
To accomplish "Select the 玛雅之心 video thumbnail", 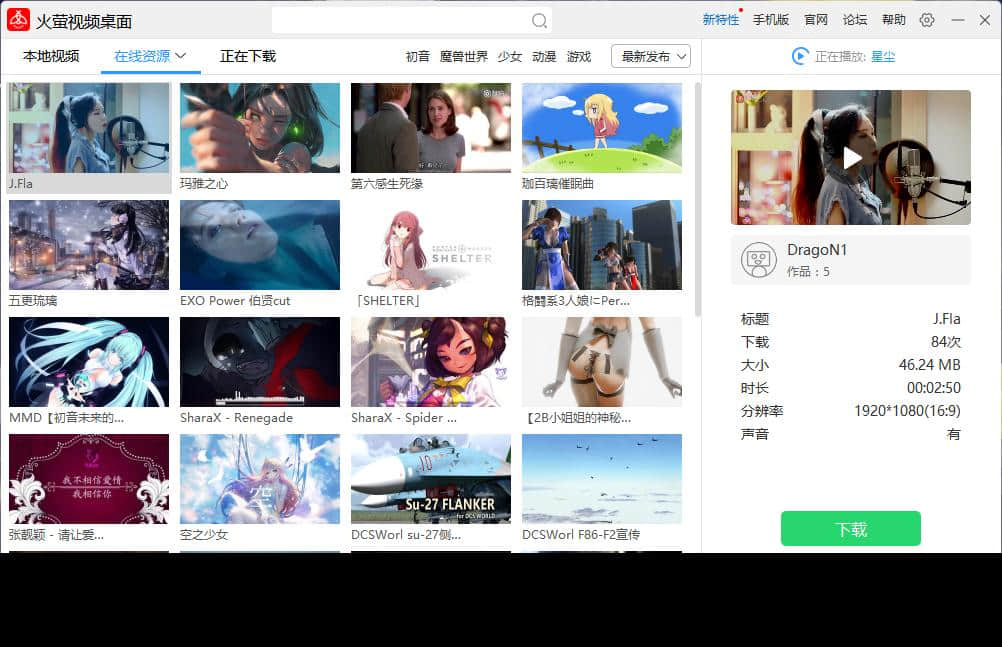I will tap(260, 127).
